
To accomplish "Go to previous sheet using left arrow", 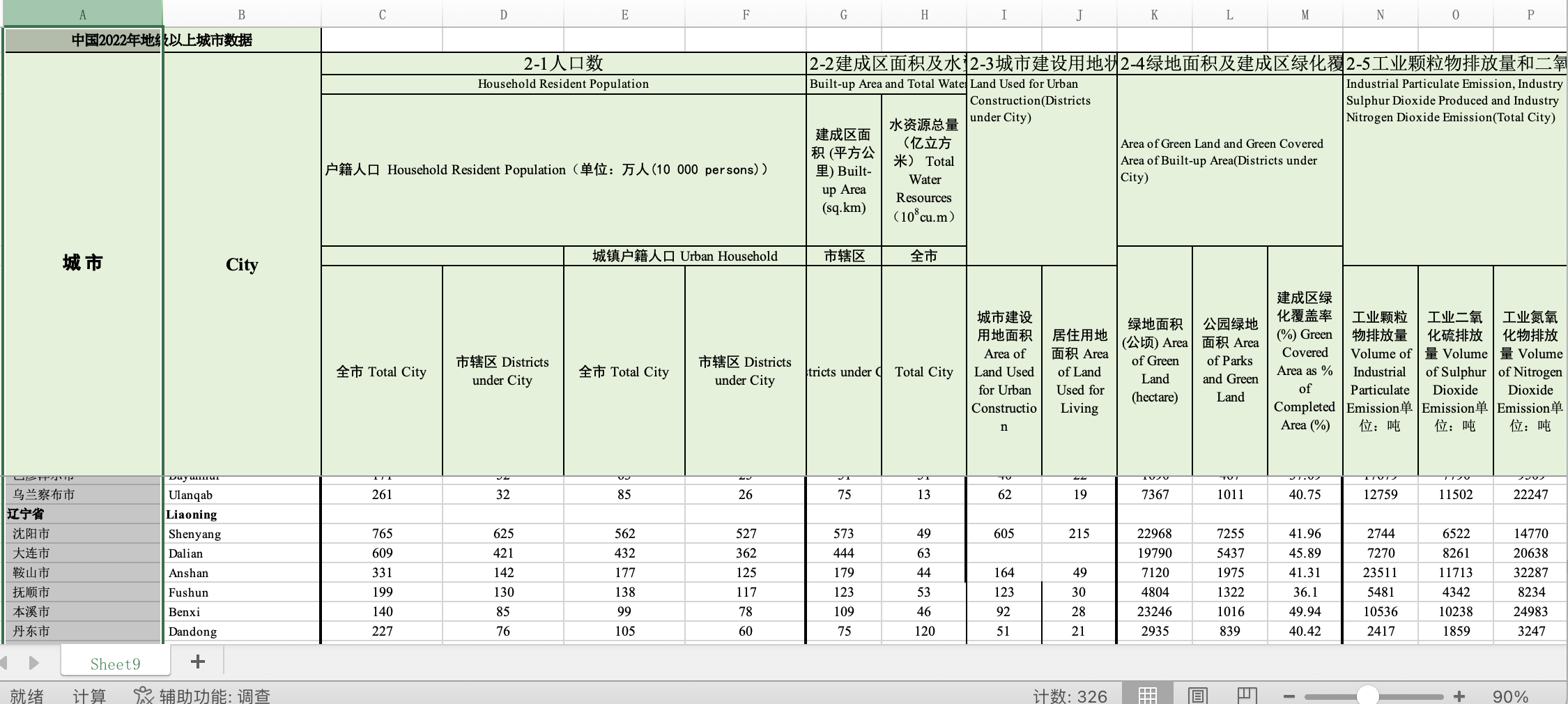I will [x=3, y=662].
